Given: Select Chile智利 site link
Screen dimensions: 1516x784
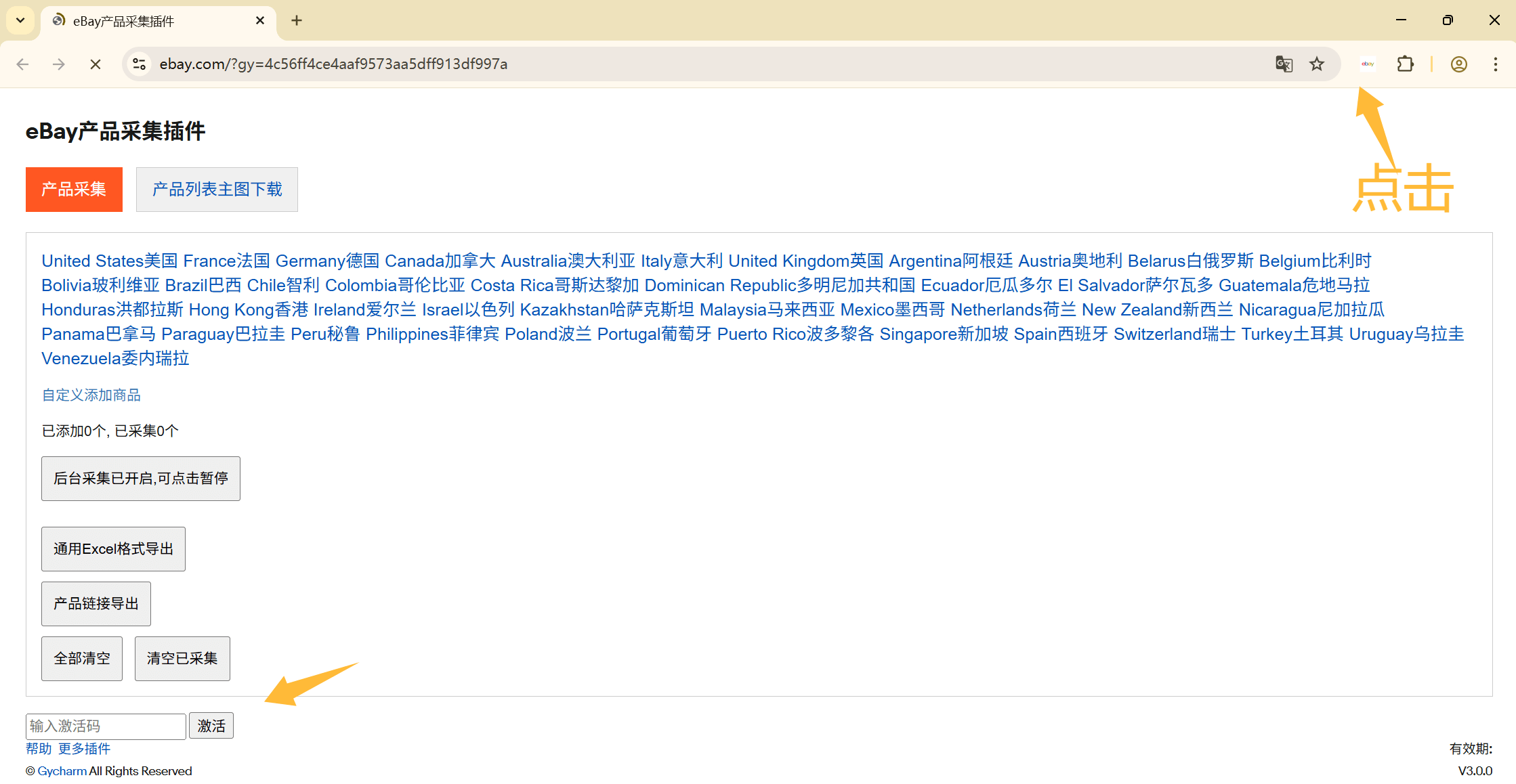Looking at the screenshot, I should pos(283,286).
